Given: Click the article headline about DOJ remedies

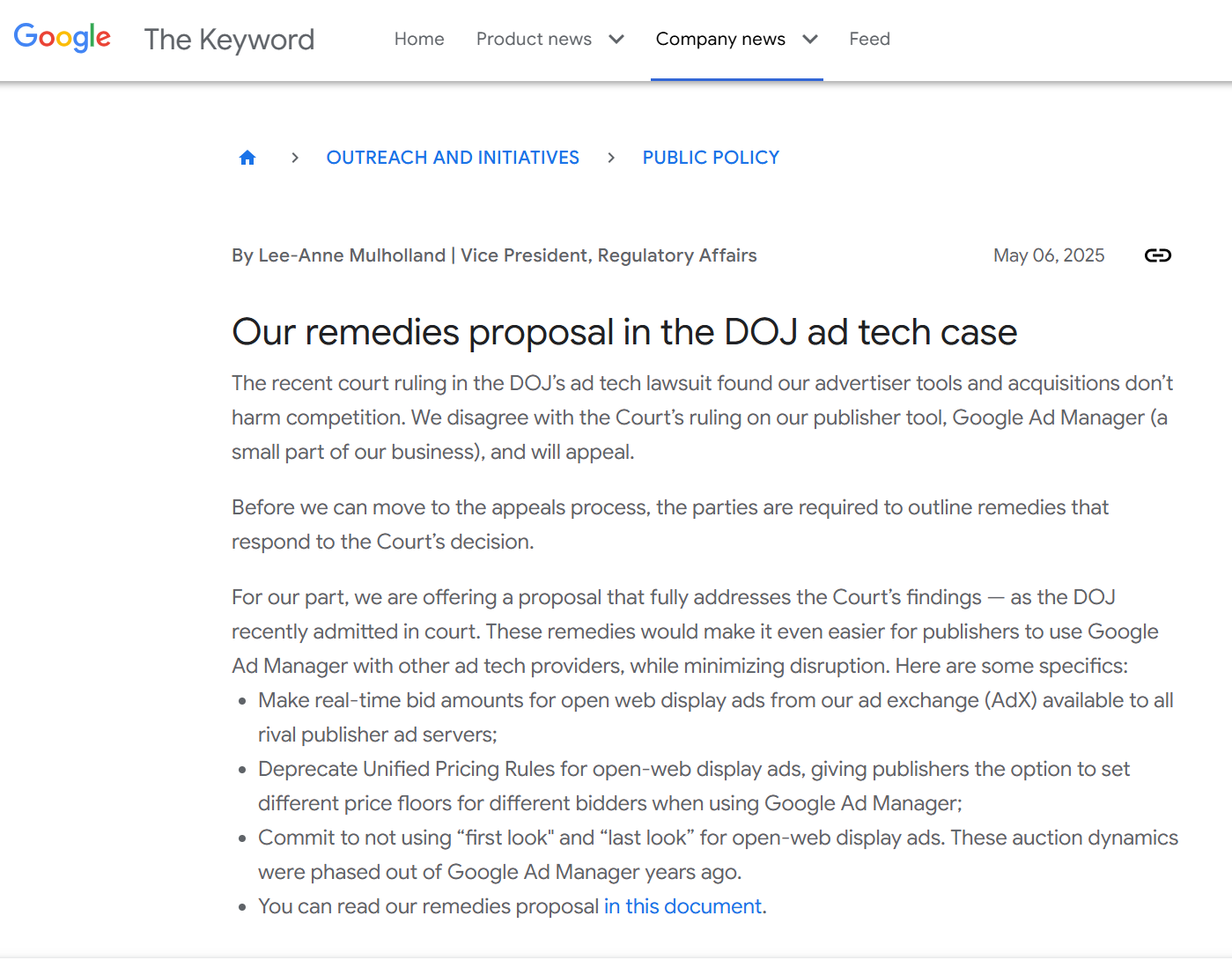Looking at the screenshot, I should tap(624, 332).
